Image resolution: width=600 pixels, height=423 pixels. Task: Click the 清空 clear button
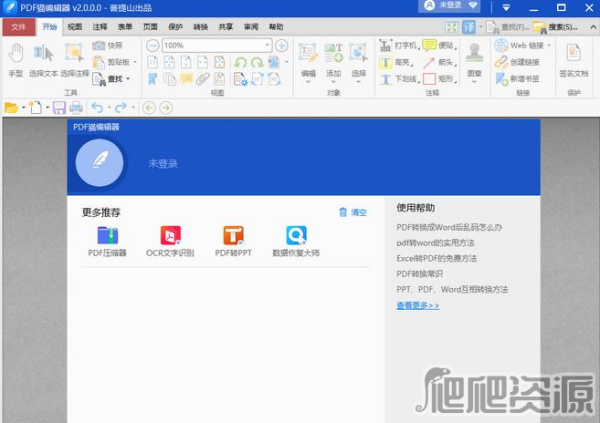pyautogui.click(x=353, y=212)
